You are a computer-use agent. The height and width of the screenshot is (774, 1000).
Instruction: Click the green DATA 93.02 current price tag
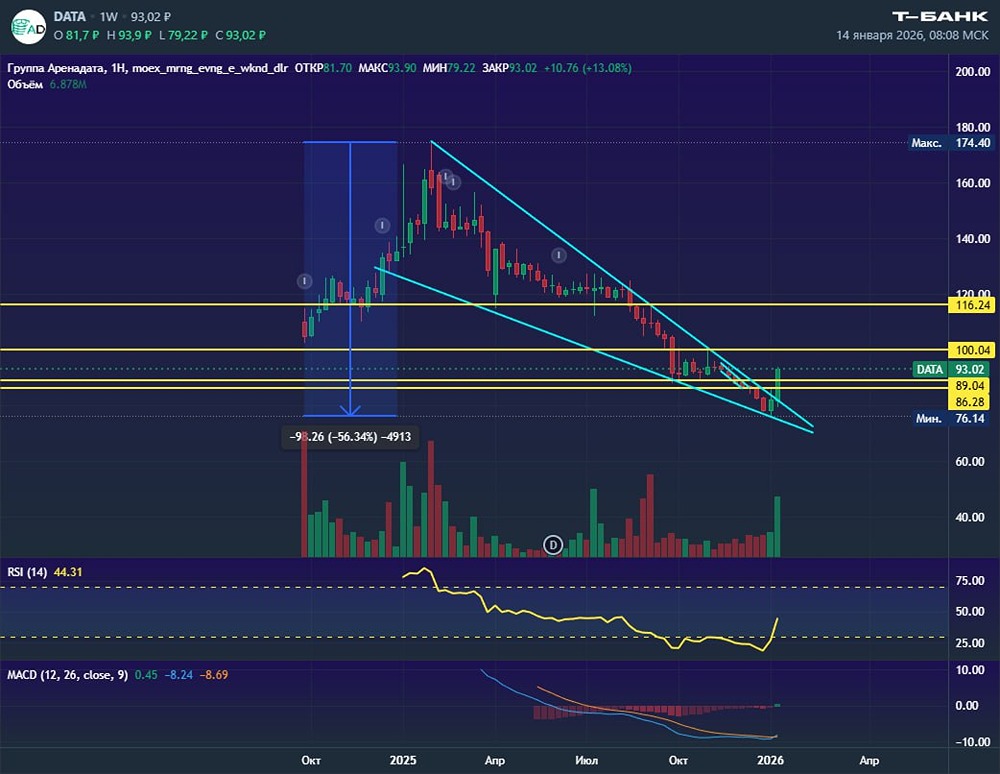tap(951, 369)
